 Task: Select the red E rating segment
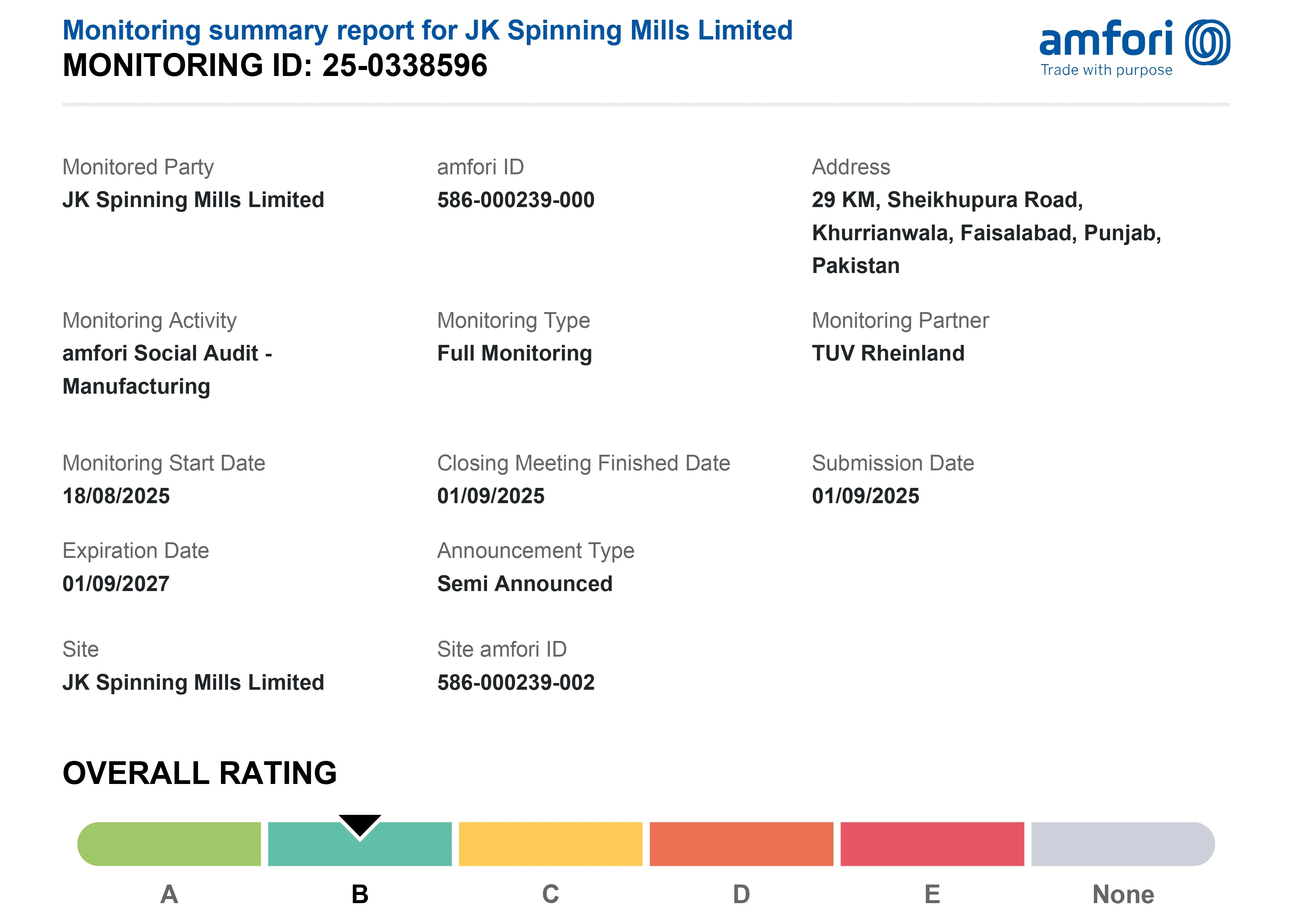pos(932,844)
